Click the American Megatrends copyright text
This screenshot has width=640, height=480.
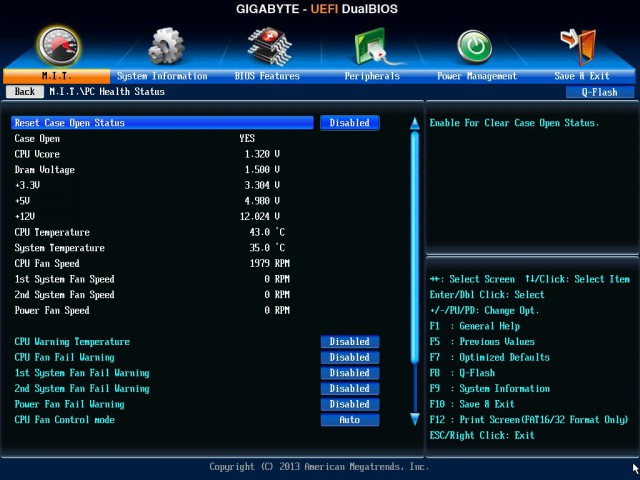[319, 467]
